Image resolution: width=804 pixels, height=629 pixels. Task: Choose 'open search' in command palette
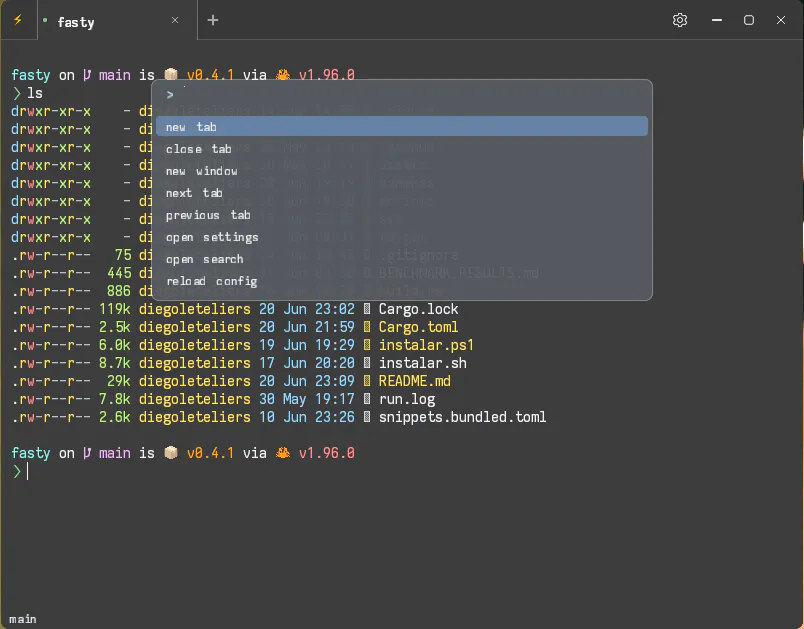pos(401,259)
